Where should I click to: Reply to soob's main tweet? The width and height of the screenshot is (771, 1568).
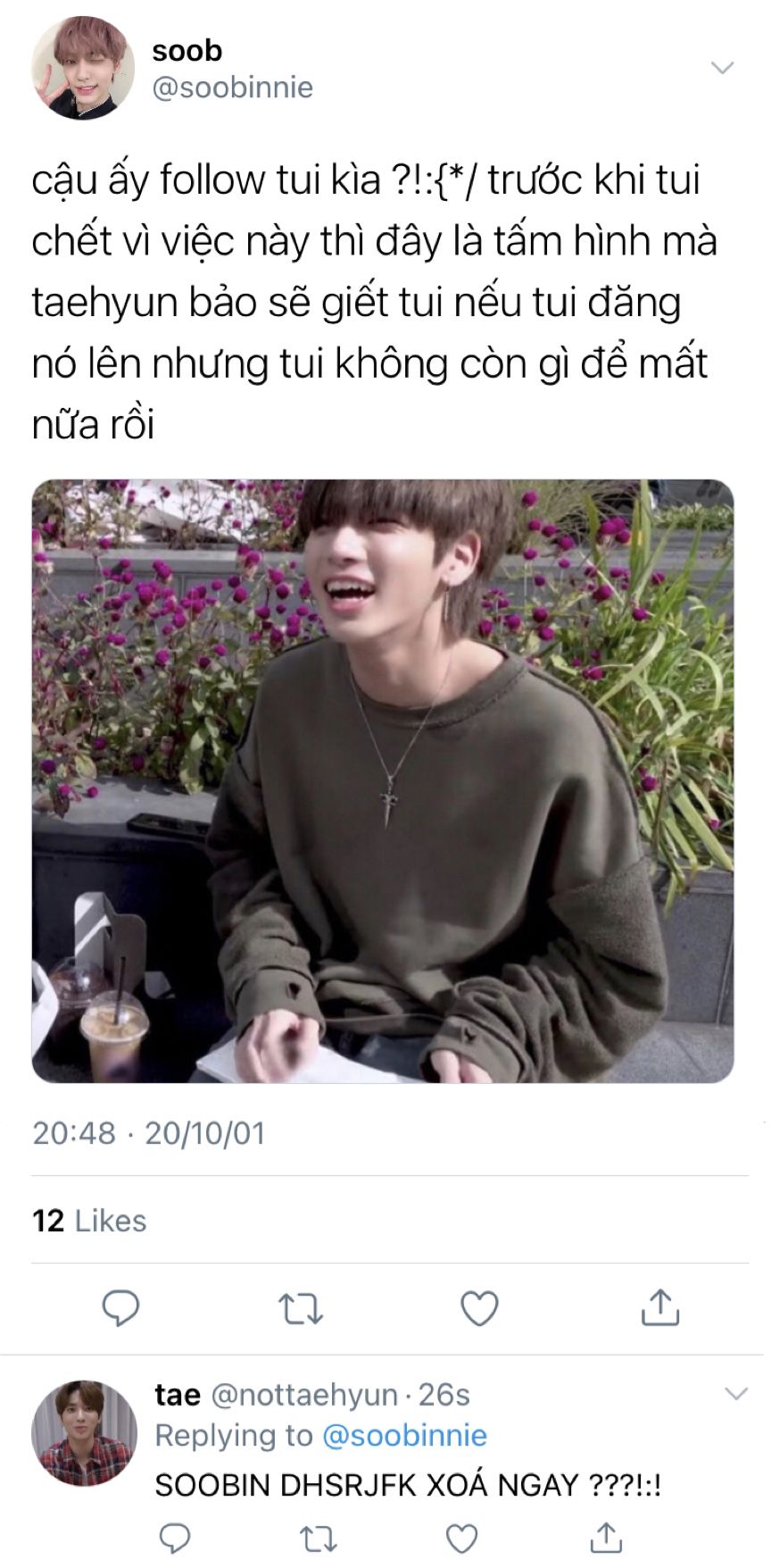pyautogui.click(x=120, y=1308)
